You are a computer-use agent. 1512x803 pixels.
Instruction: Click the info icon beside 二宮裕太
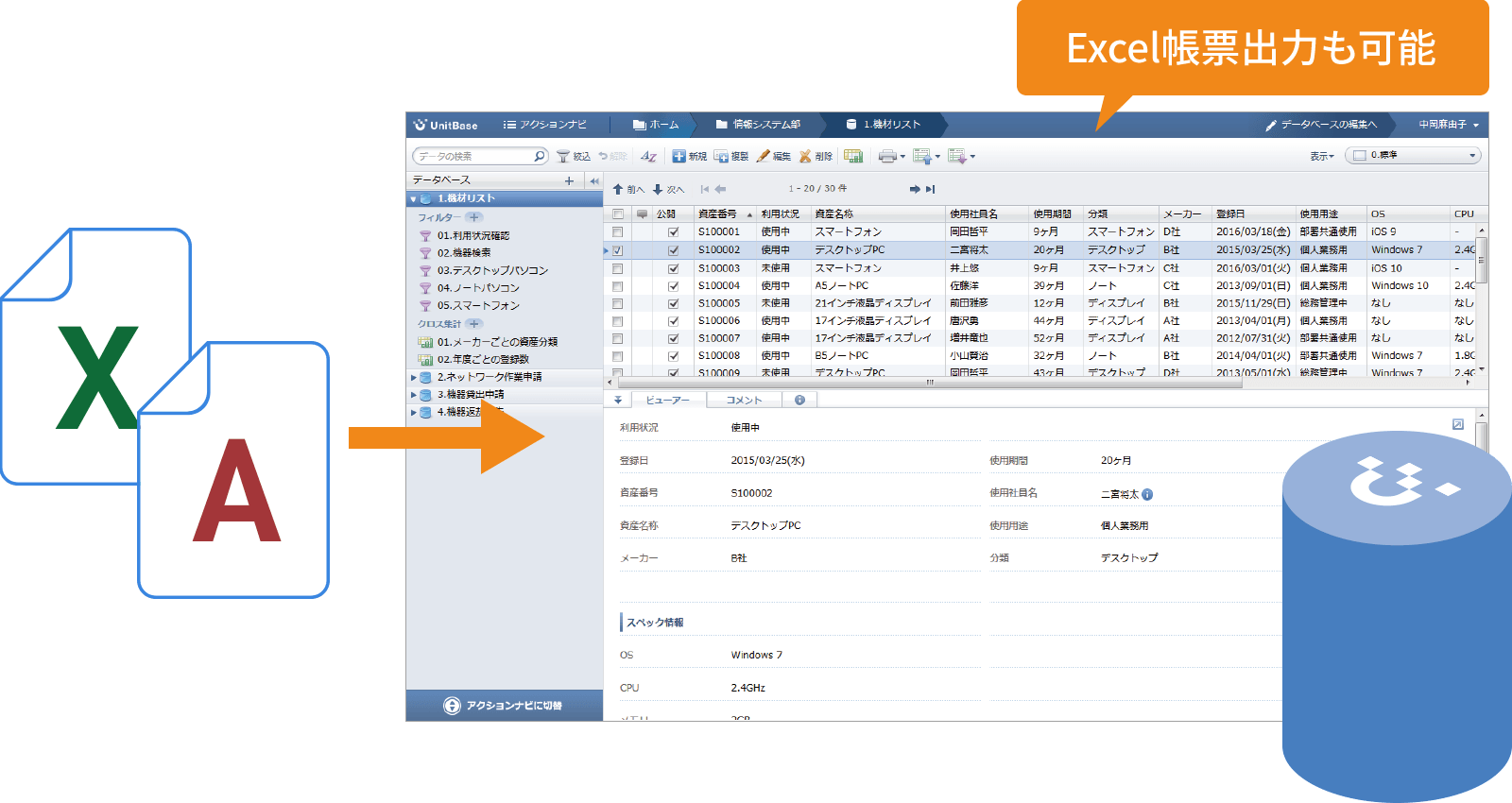tap(1147, 494)
